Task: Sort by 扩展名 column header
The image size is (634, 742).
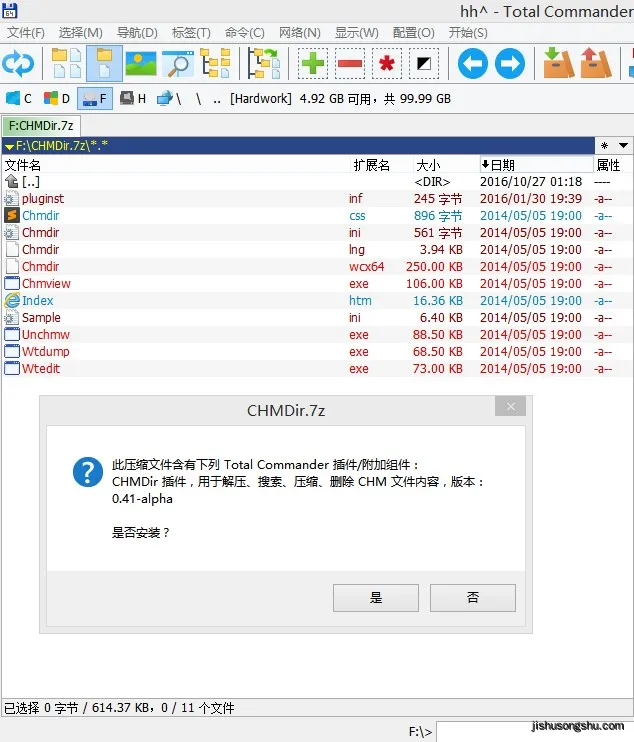Action: tap(381, 165)
